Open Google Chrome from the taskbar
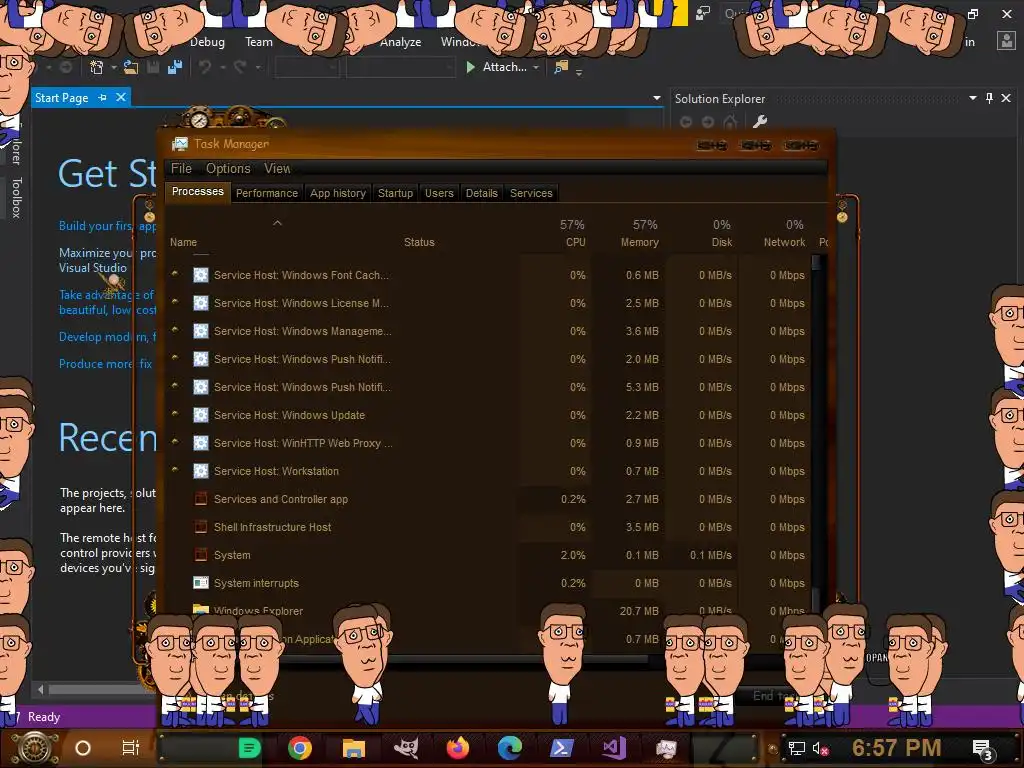1024x768 pixels. point(300,748)
